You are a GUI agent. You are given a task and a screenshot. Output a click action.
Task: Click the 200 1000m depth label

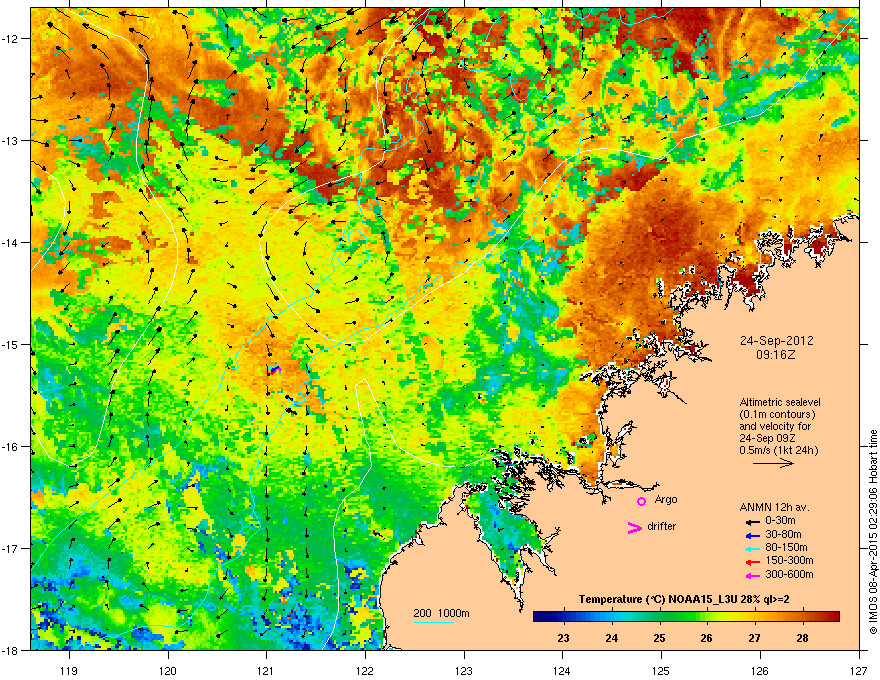(441, 614)
